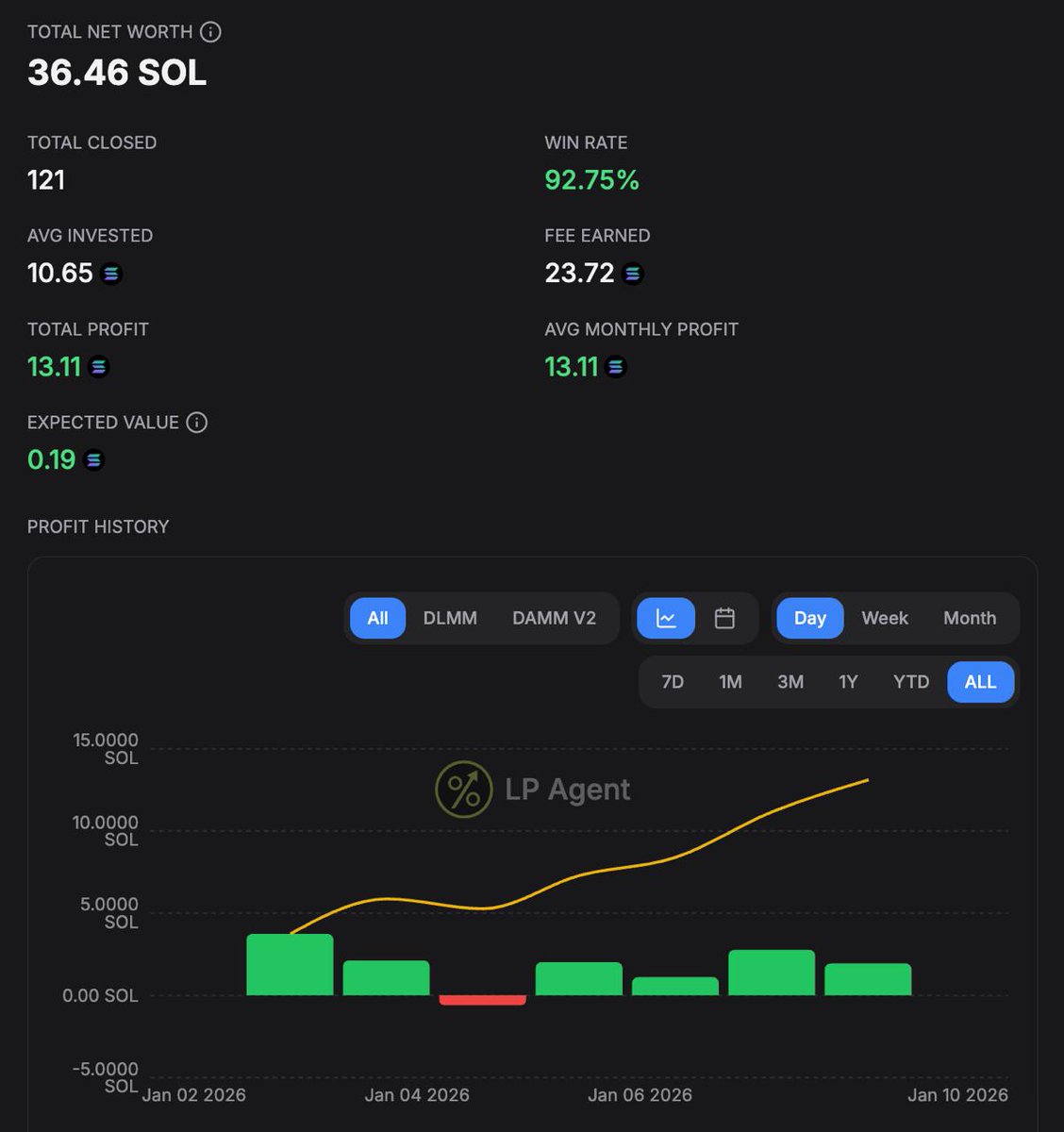
Task: Click the first tallest green profit bar
Action: click(290, 965)
